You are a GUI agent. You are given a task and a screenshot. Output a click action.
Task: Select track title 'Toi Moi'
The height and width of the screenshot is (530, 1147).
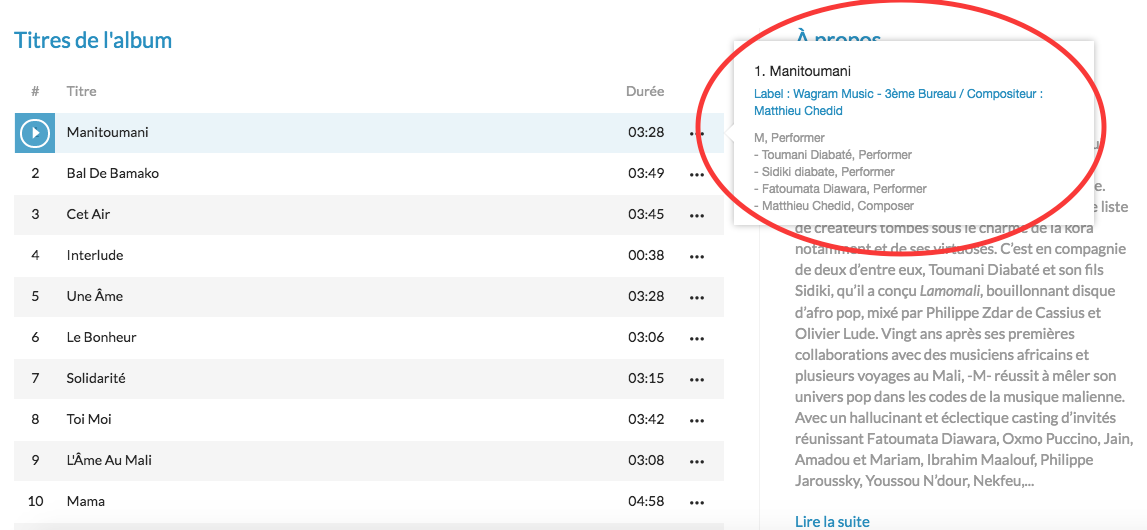[89, 419]
